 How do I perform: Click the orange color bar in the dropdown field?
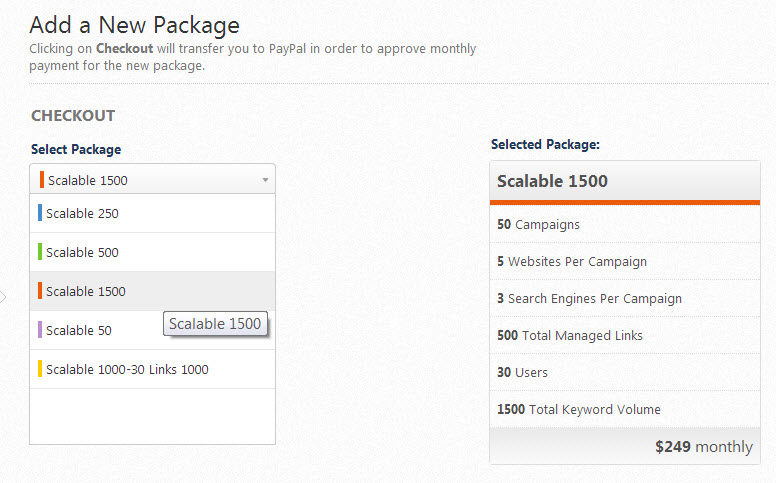pyautogui.click(x=42, y=180)
